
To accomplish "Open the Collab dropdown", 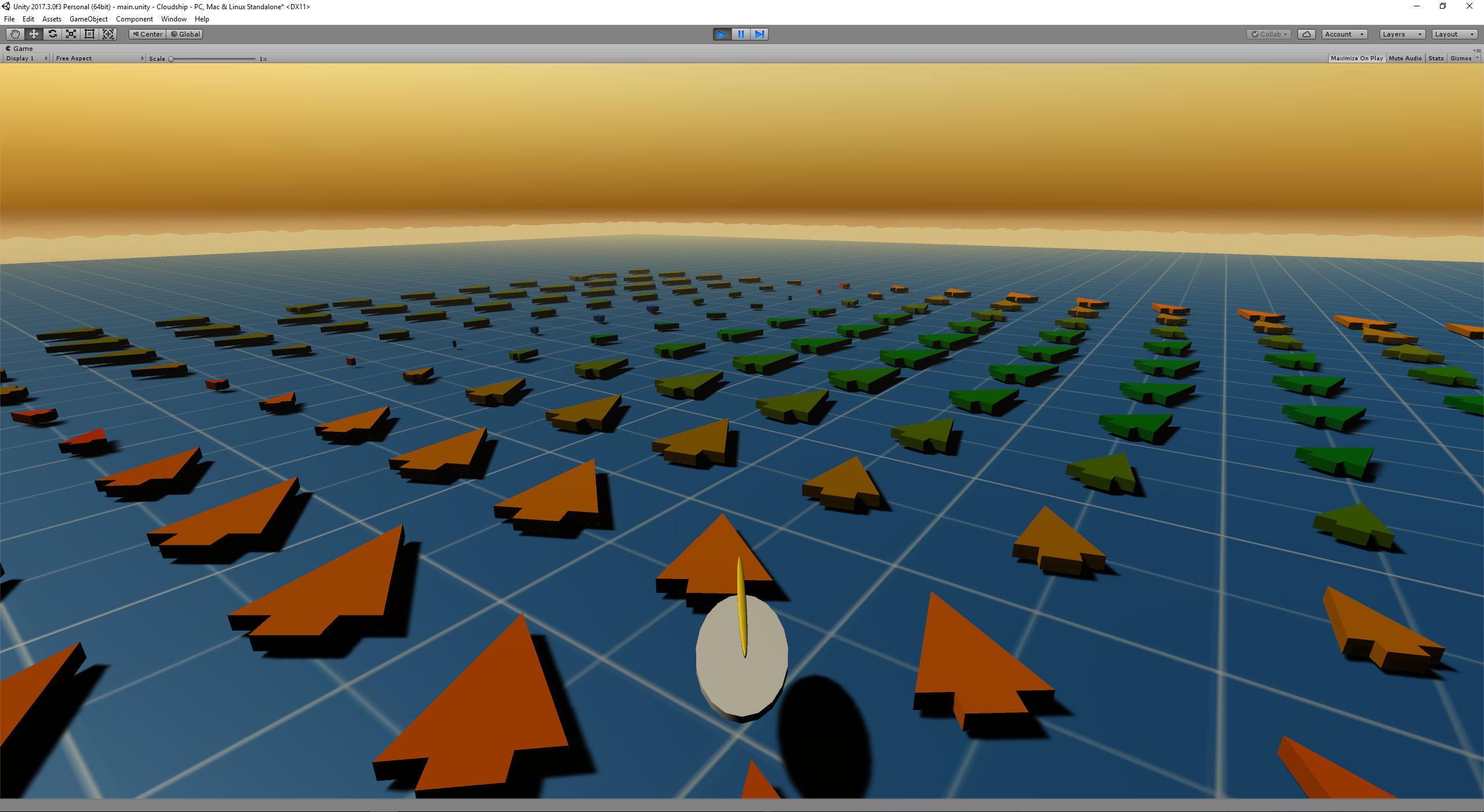I will [x=1269, y=34].
